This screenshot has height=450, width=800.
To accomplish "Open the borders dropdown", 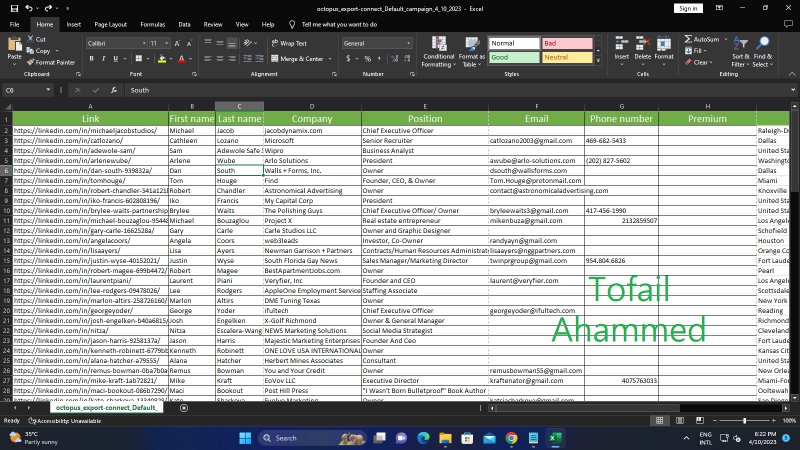I will click(x=148, y=59).
